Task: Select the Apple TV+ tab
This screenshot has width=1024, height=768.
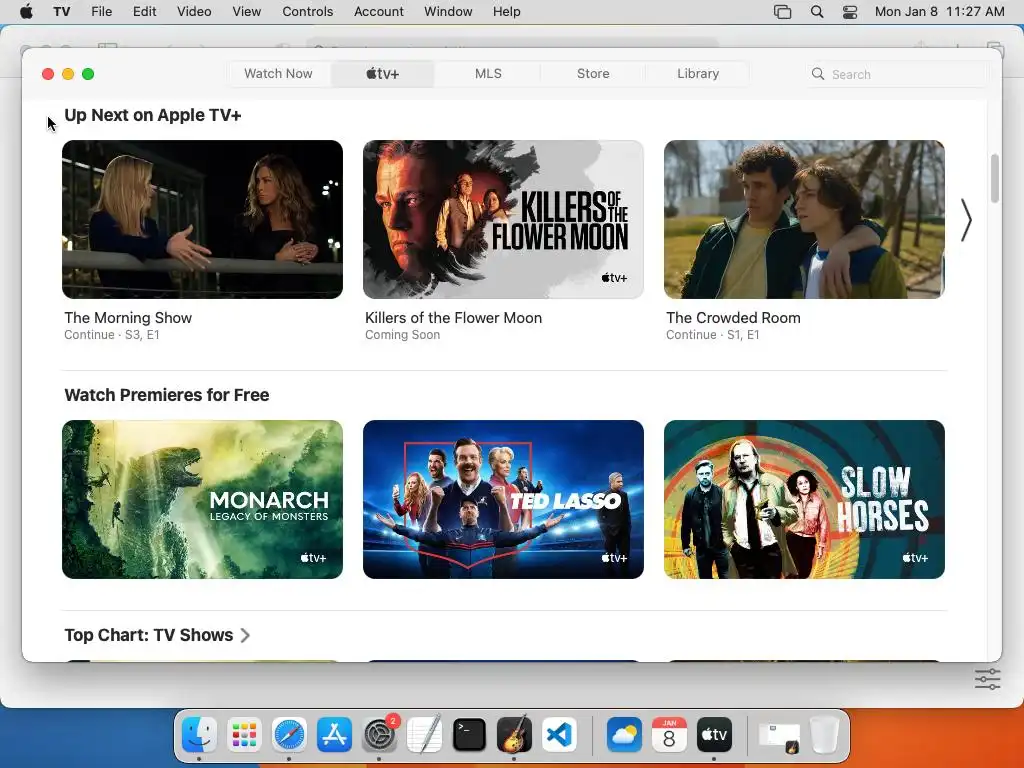Action: (x=382, y=74)
